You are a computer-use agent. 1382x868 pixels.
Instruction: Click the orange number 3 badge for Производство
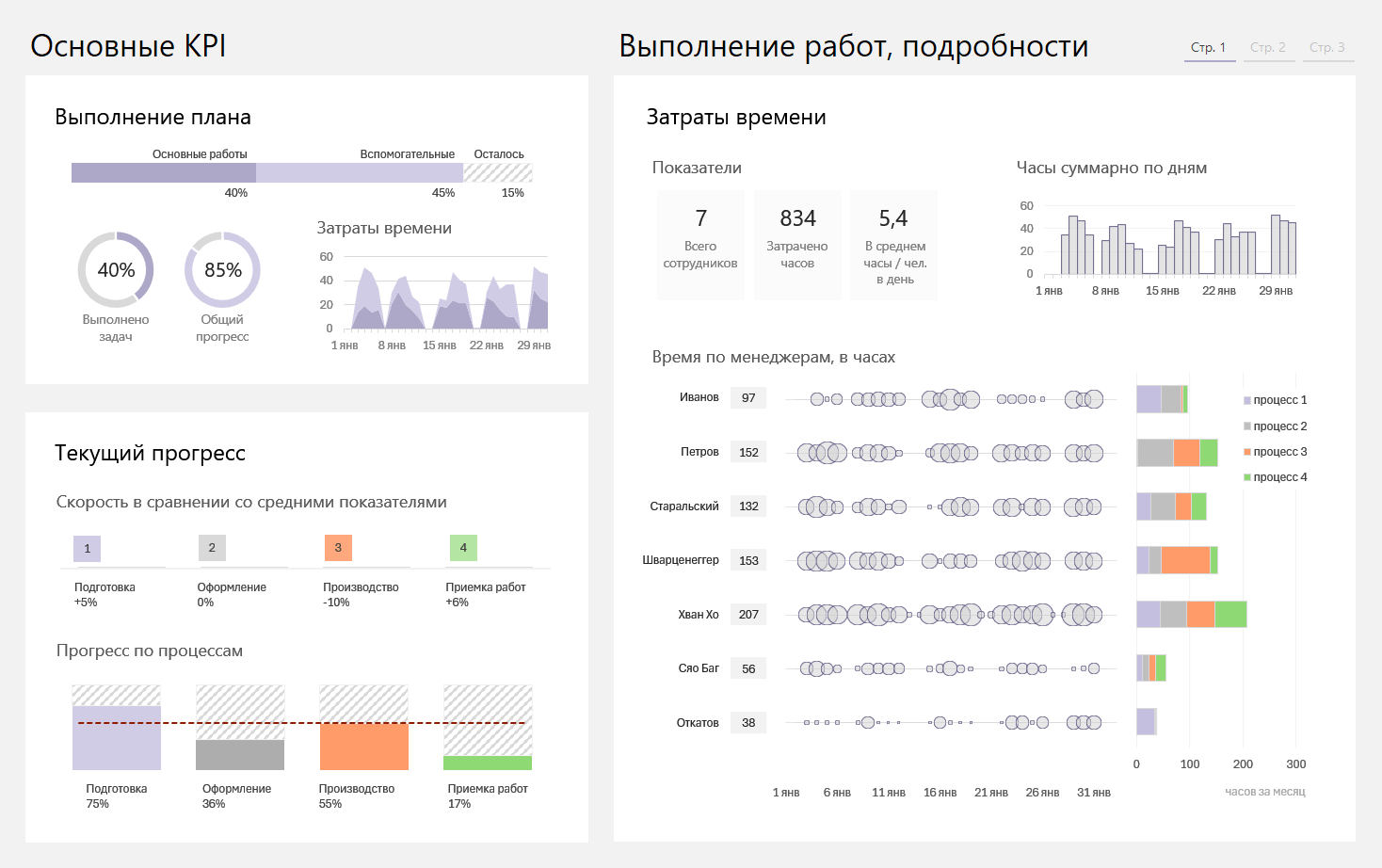pyautogui.click(x=338, y=548)
